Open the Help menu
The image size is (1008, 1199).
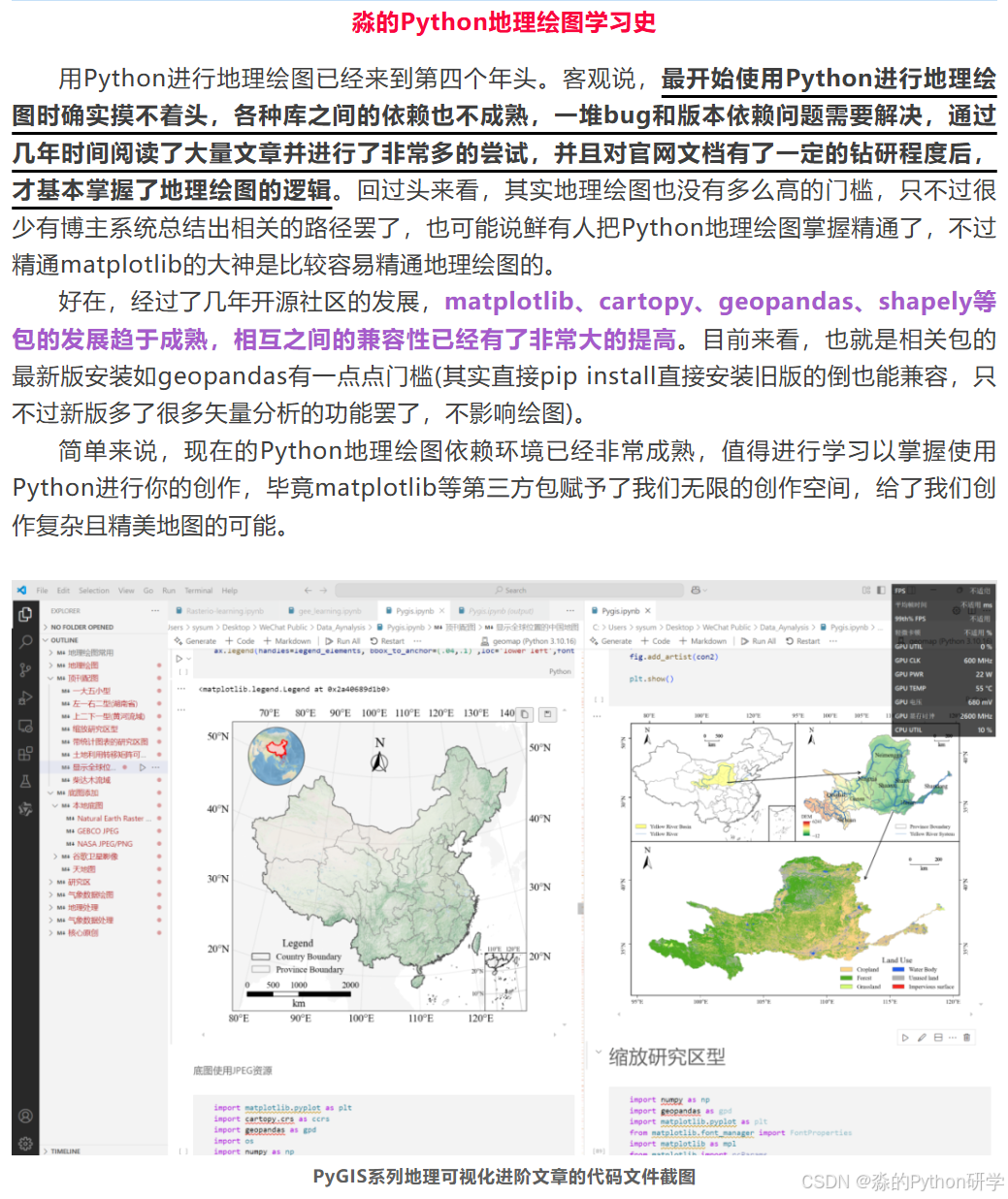tap(230, 590)
